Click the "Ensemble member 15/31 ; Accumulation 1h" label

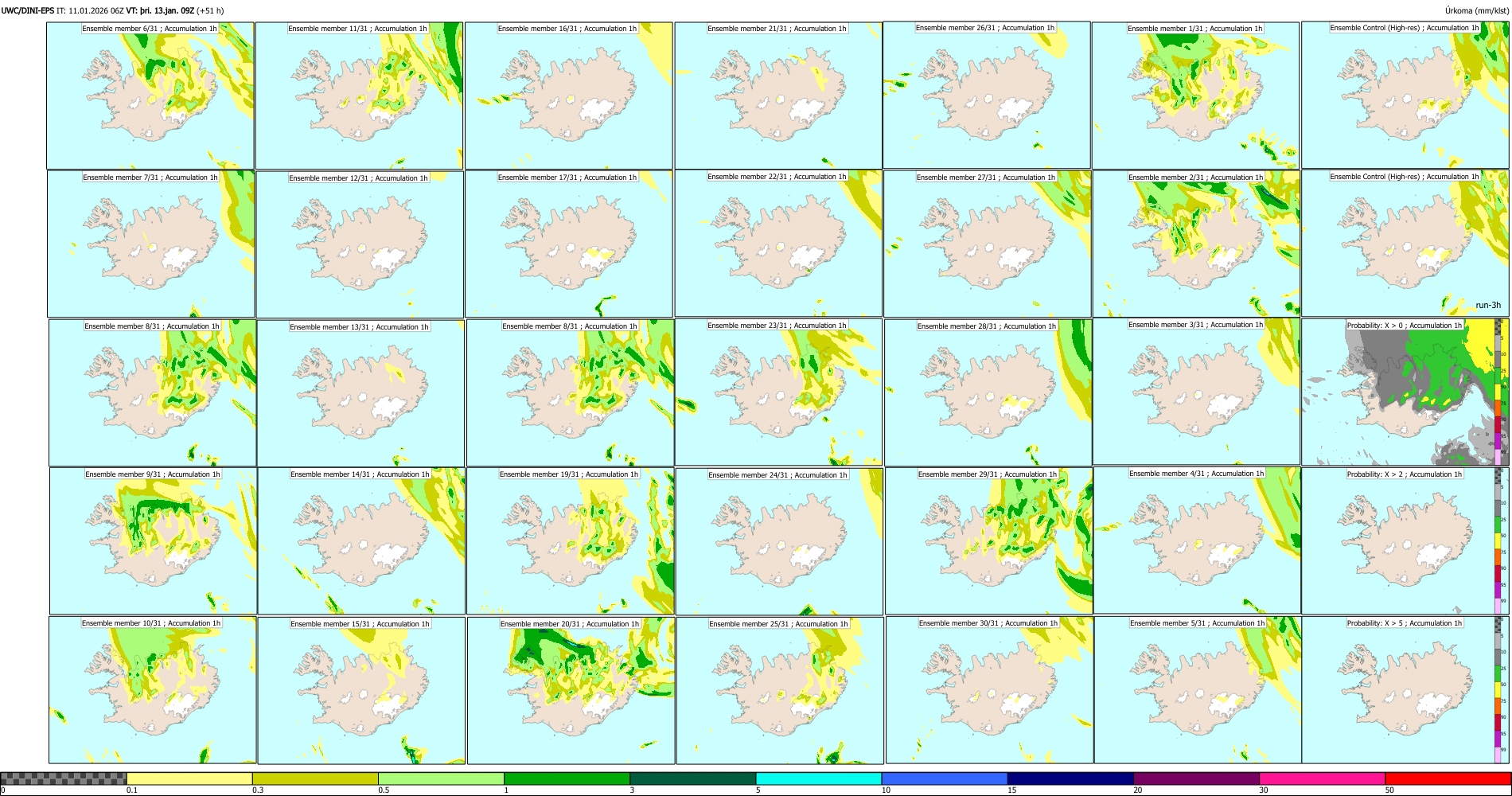(x=360, y=624)
